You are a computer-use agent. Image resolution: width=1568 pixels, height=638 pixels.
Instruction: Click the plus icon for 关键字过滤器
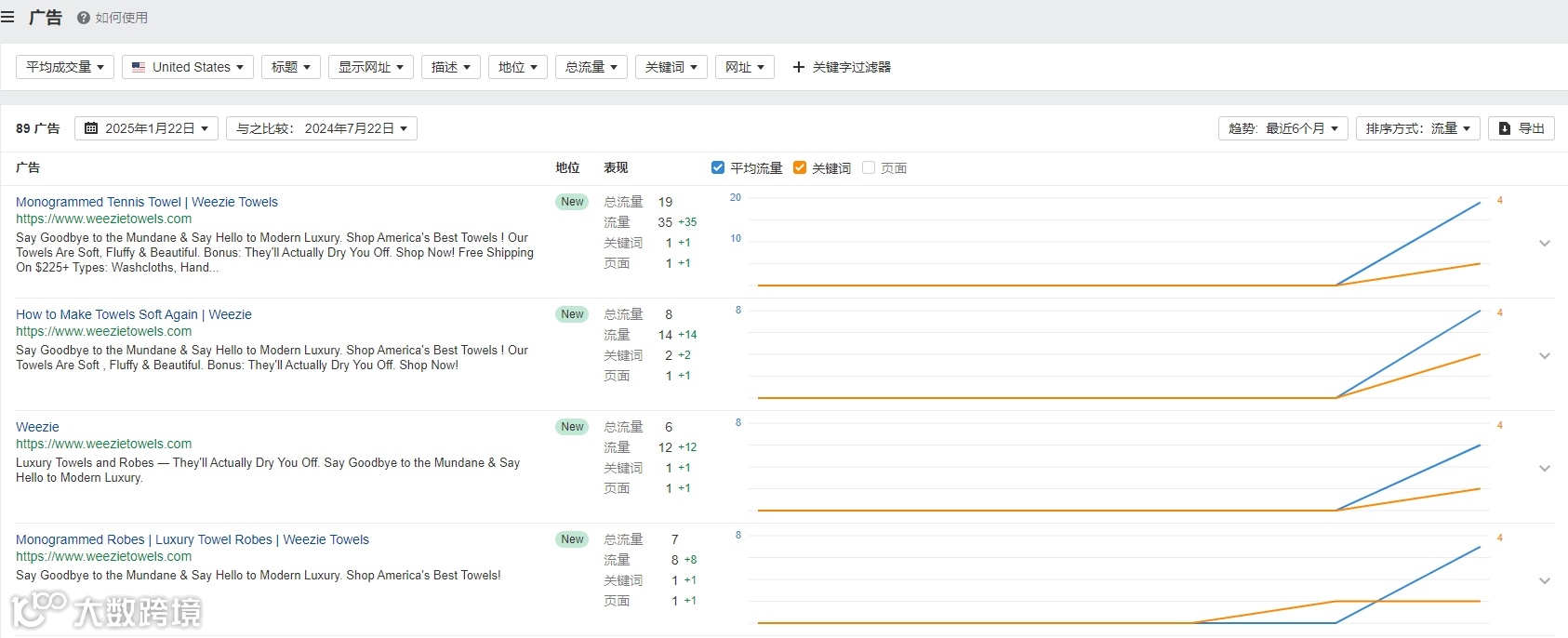pyautogui.click(x=798, y=67)
